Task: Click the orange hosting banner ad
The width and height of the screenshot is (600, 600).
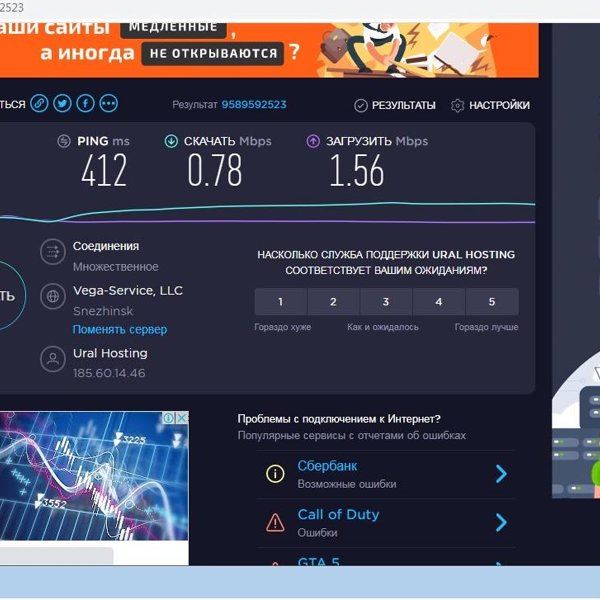Action: 269,50
